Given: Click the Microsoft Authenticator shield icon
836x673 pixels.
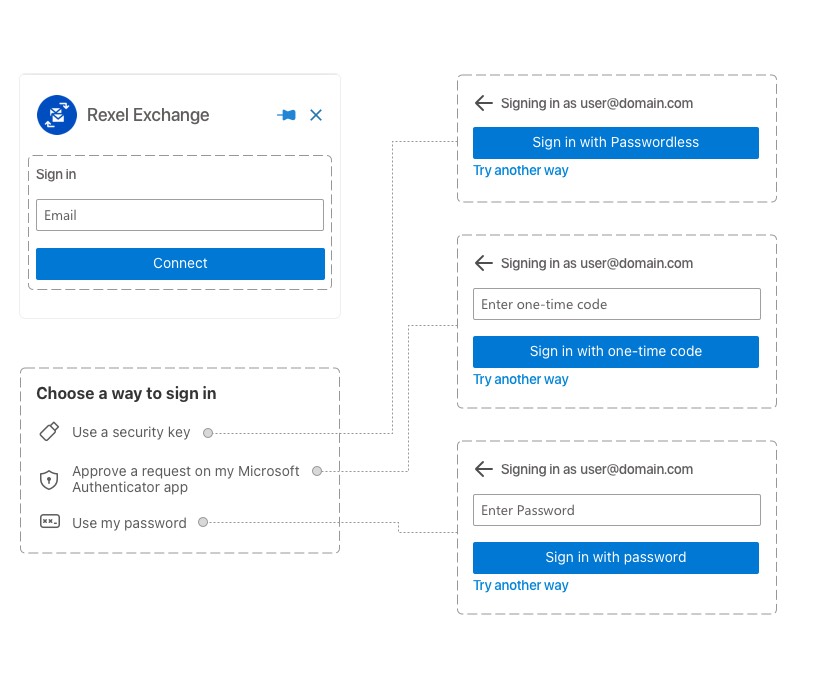Looking at the screenshot, I should (49, 479).
